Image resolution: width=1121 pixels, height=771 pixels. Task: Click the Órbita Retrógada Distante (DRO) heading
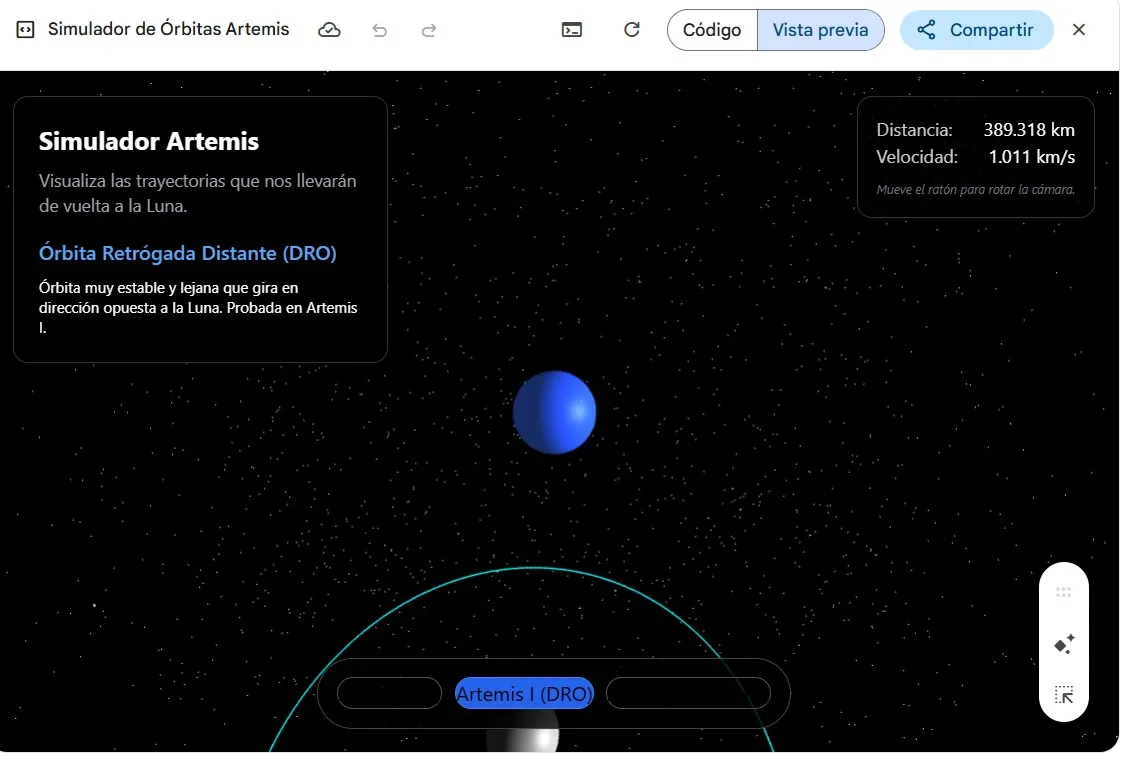coord(187,253)
